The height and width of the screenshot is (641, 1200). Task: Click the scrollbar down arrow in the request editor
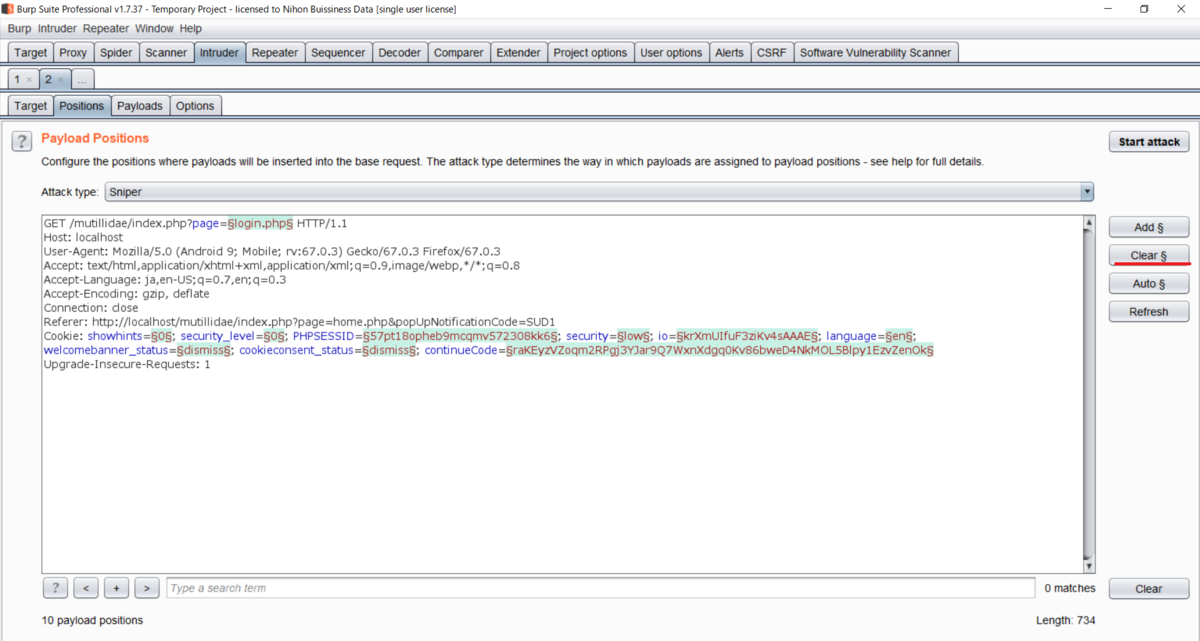1088,566
